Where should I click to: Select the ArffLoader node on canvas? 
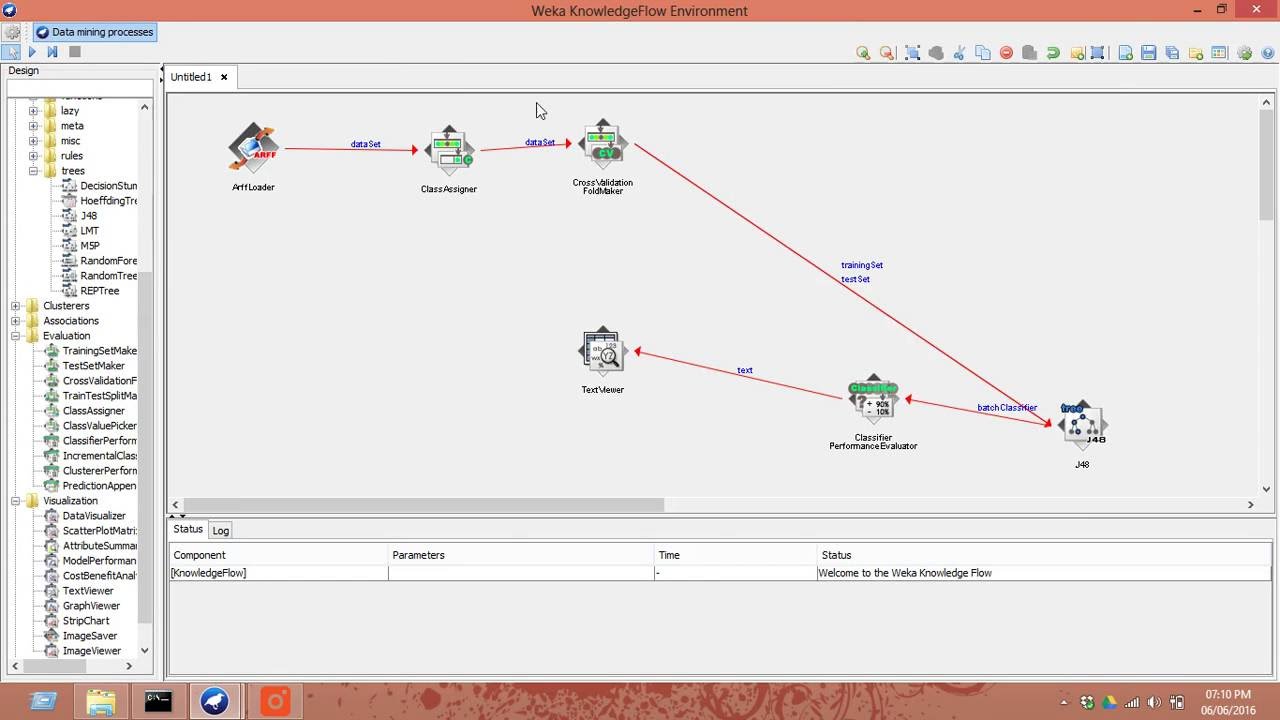[253, 149]
